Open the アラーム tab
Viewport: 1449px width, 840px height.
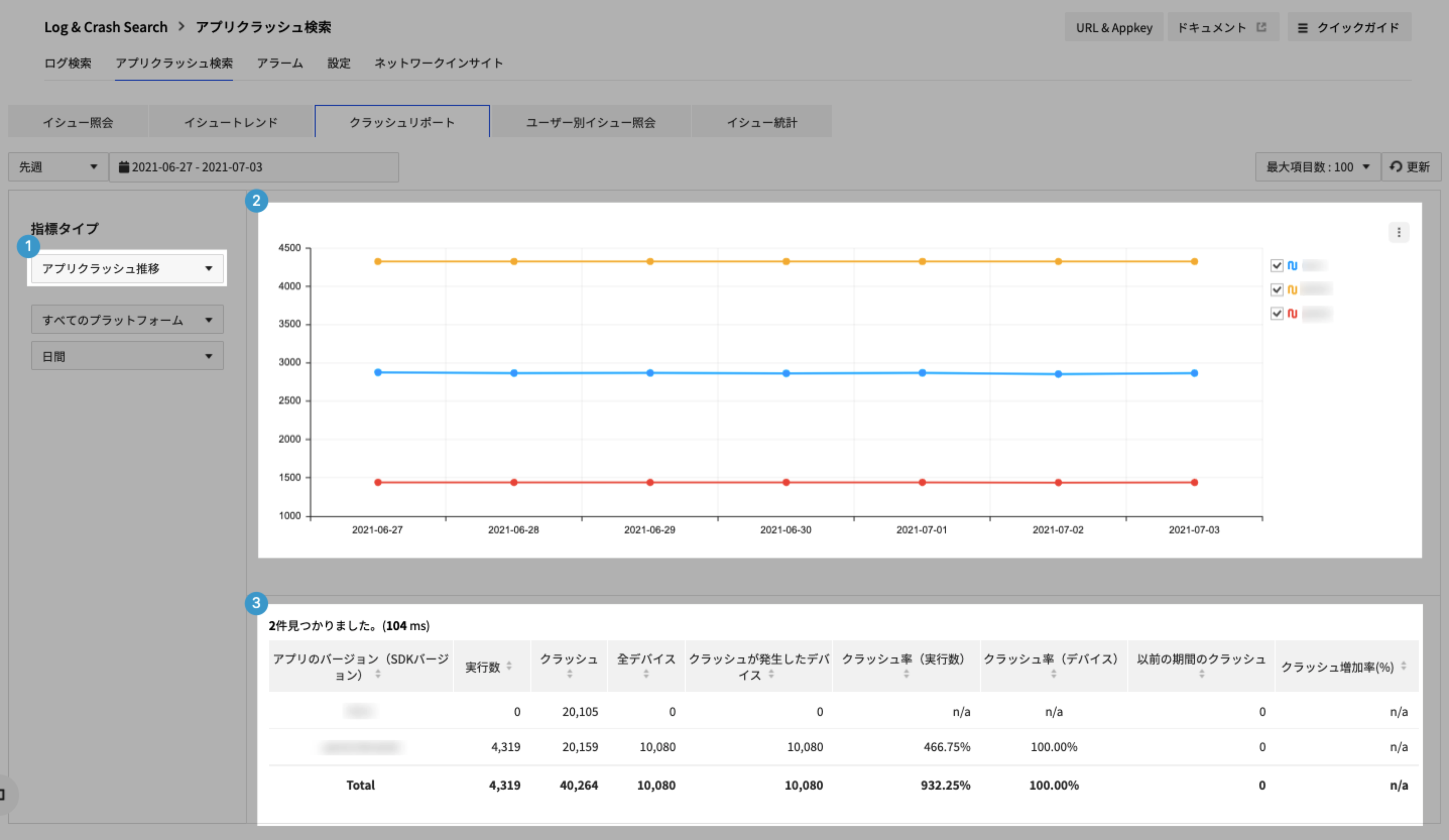tap(279, 63)
